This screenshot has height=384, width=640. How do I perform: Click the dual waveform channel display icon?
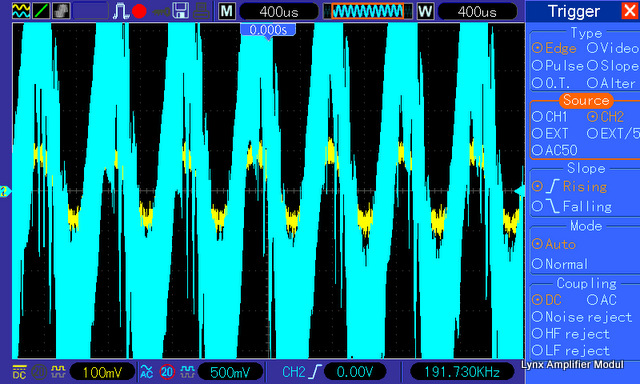click(21, 11)
